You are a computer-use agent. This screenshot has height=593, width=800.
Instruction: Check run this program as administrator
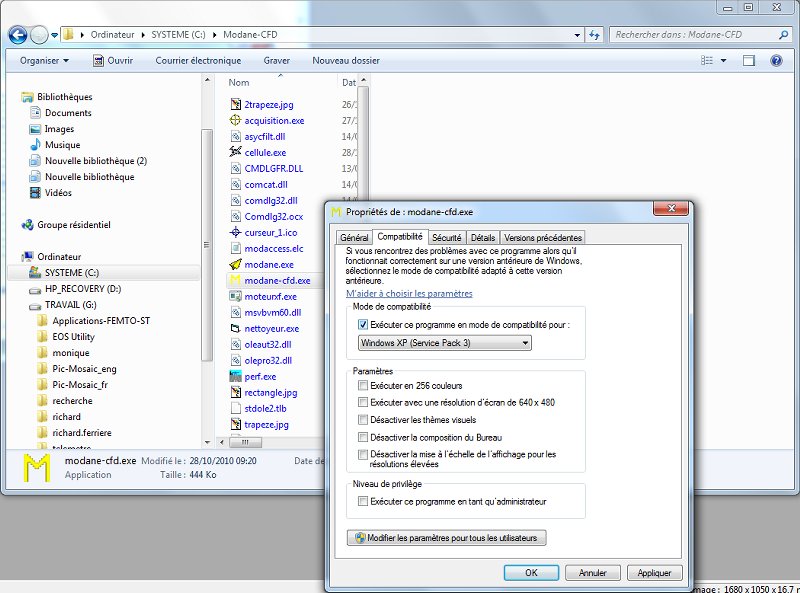pos(363,501)
